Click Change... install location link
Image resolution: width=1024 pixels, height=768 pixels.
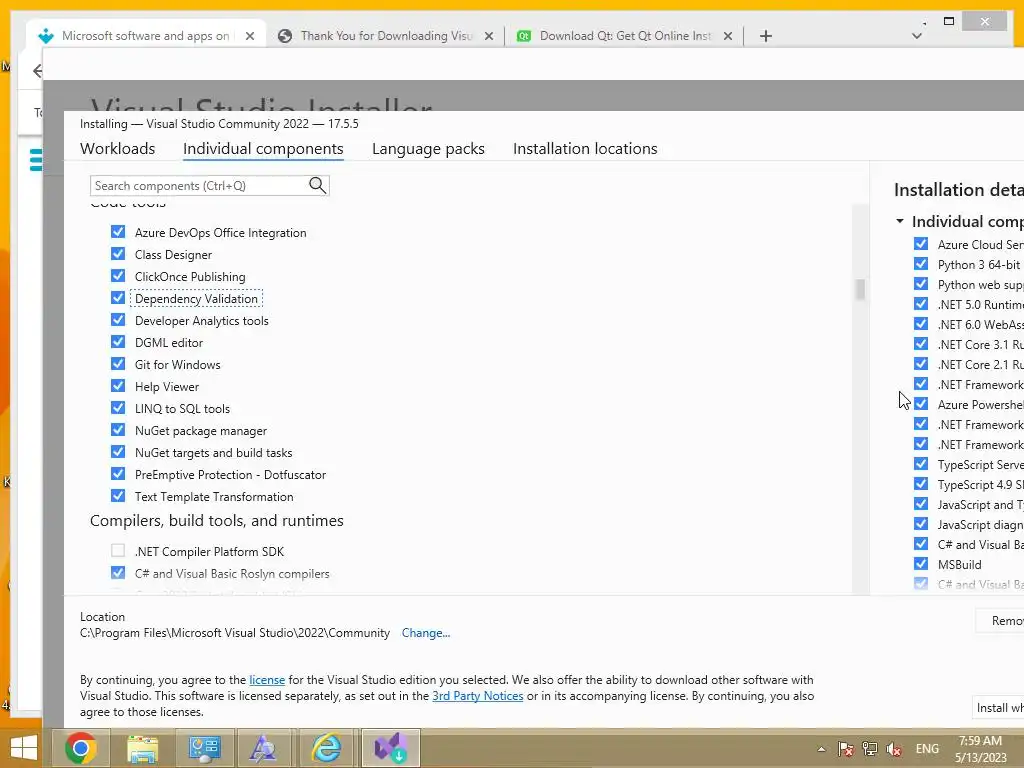tap(426, 633)
